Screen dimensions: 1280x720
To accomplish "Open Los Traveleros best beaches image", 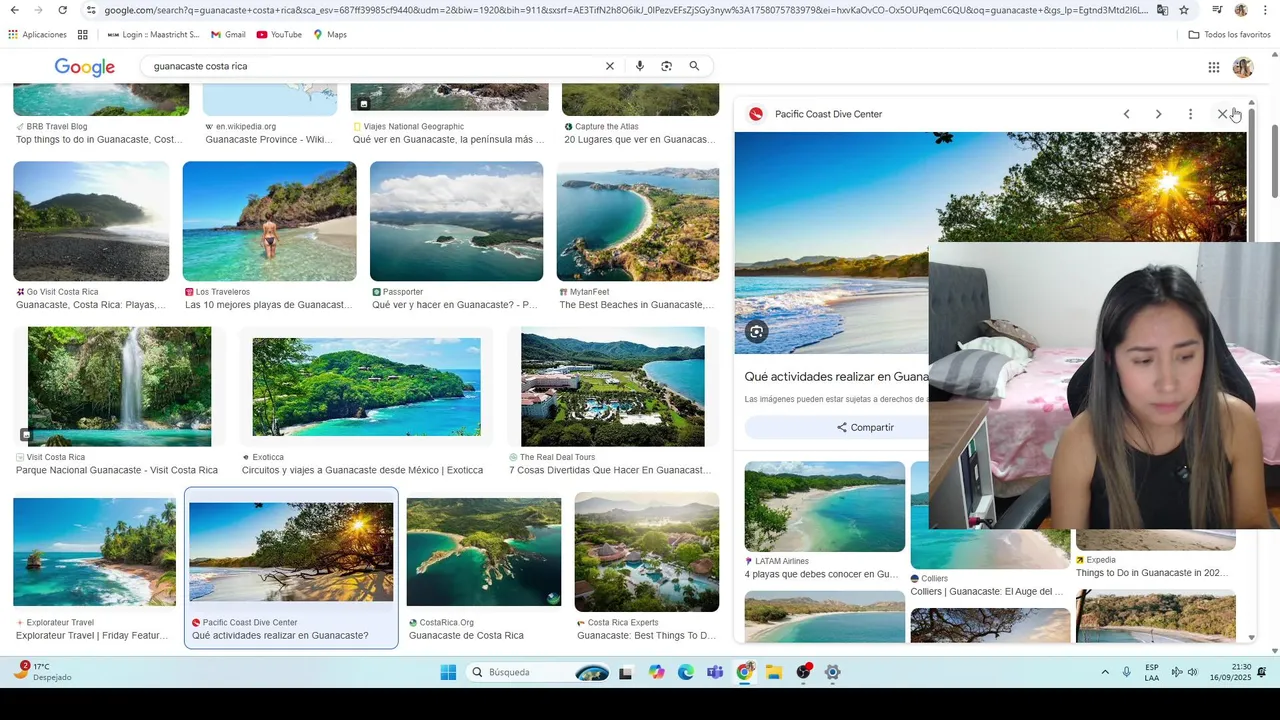I will click(x=269, y=221).
